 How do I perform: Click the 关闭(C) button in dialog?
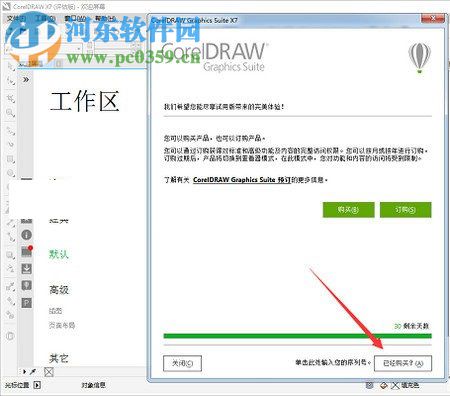182,363
